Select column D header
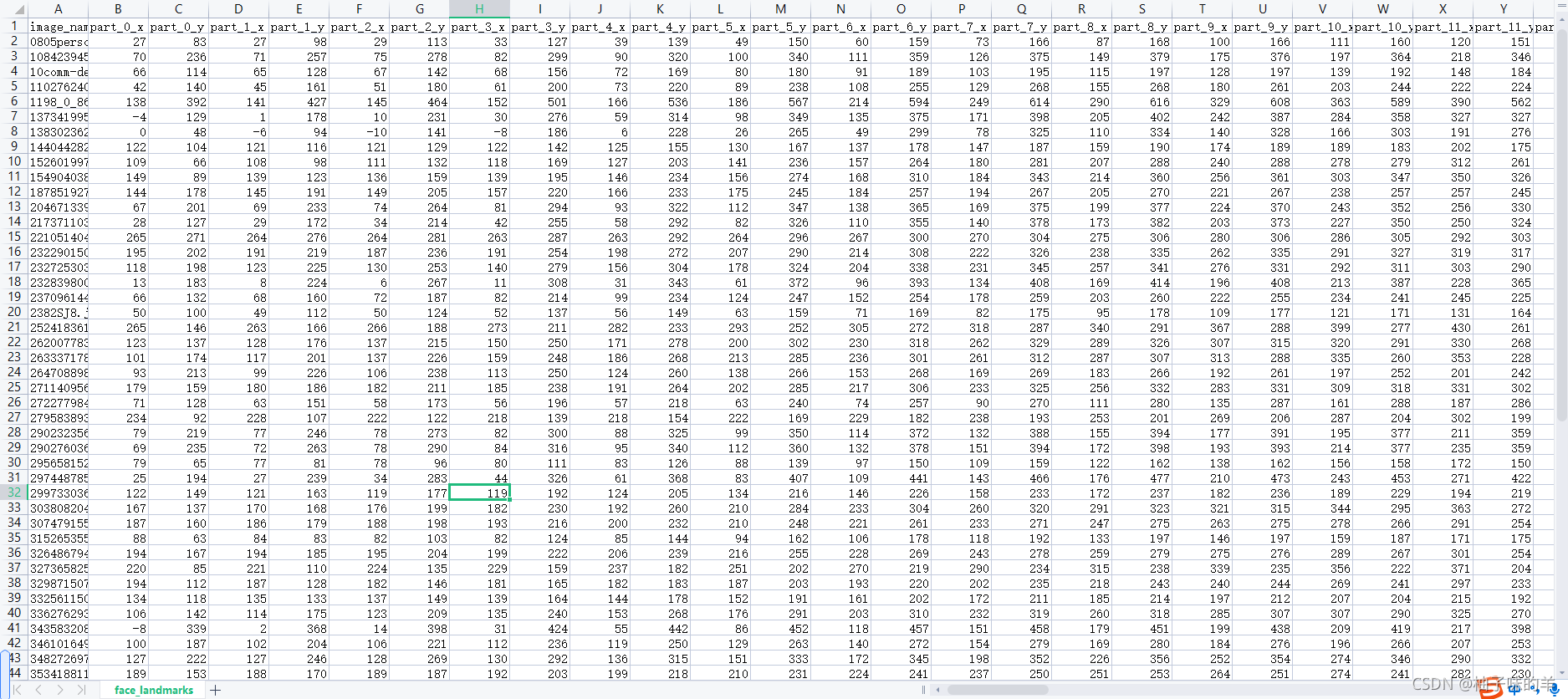 coord(238,8)
